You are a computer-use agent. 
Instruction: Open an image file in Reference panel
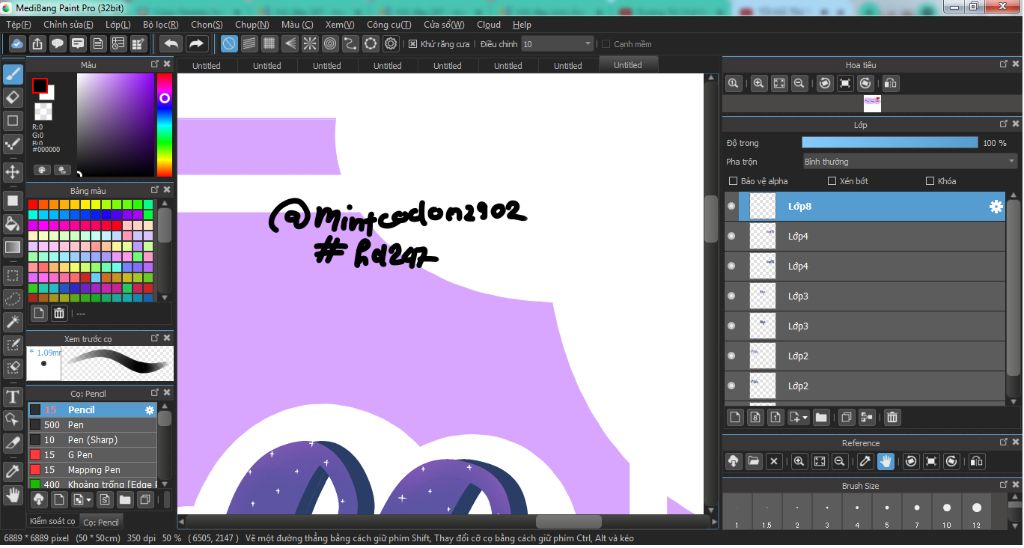[x=754, y=461]
